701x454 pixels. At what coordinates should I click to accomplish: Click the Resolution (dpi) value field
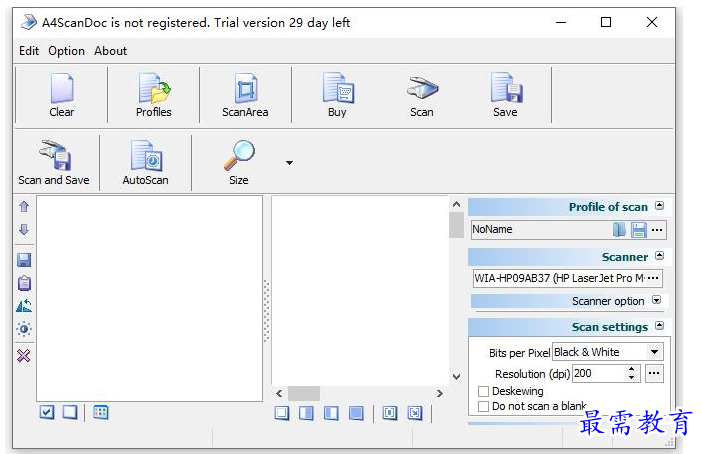point(598,374)
